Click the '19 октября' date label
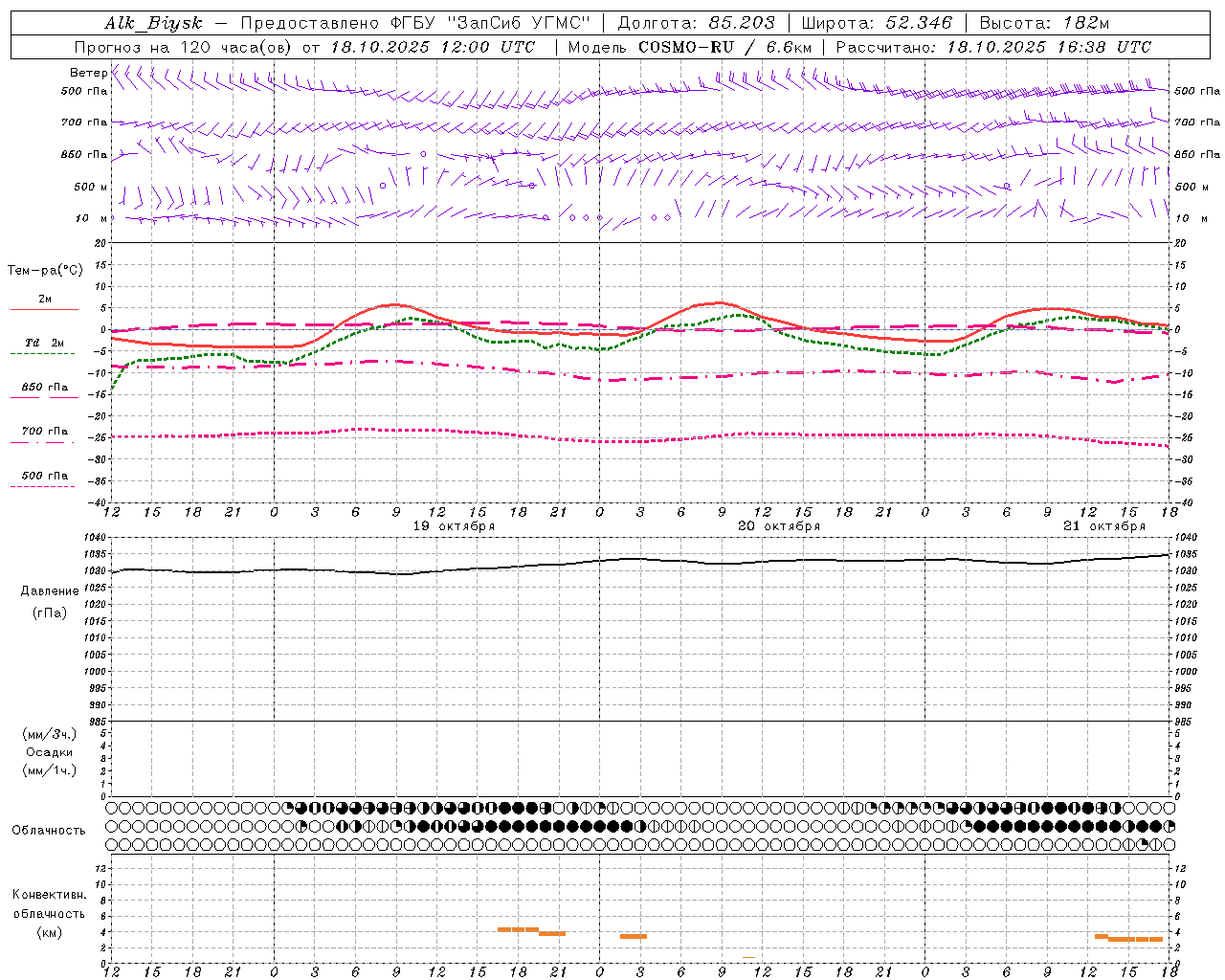The height and width of the screenshot is (980, 1225). point(454,526)
